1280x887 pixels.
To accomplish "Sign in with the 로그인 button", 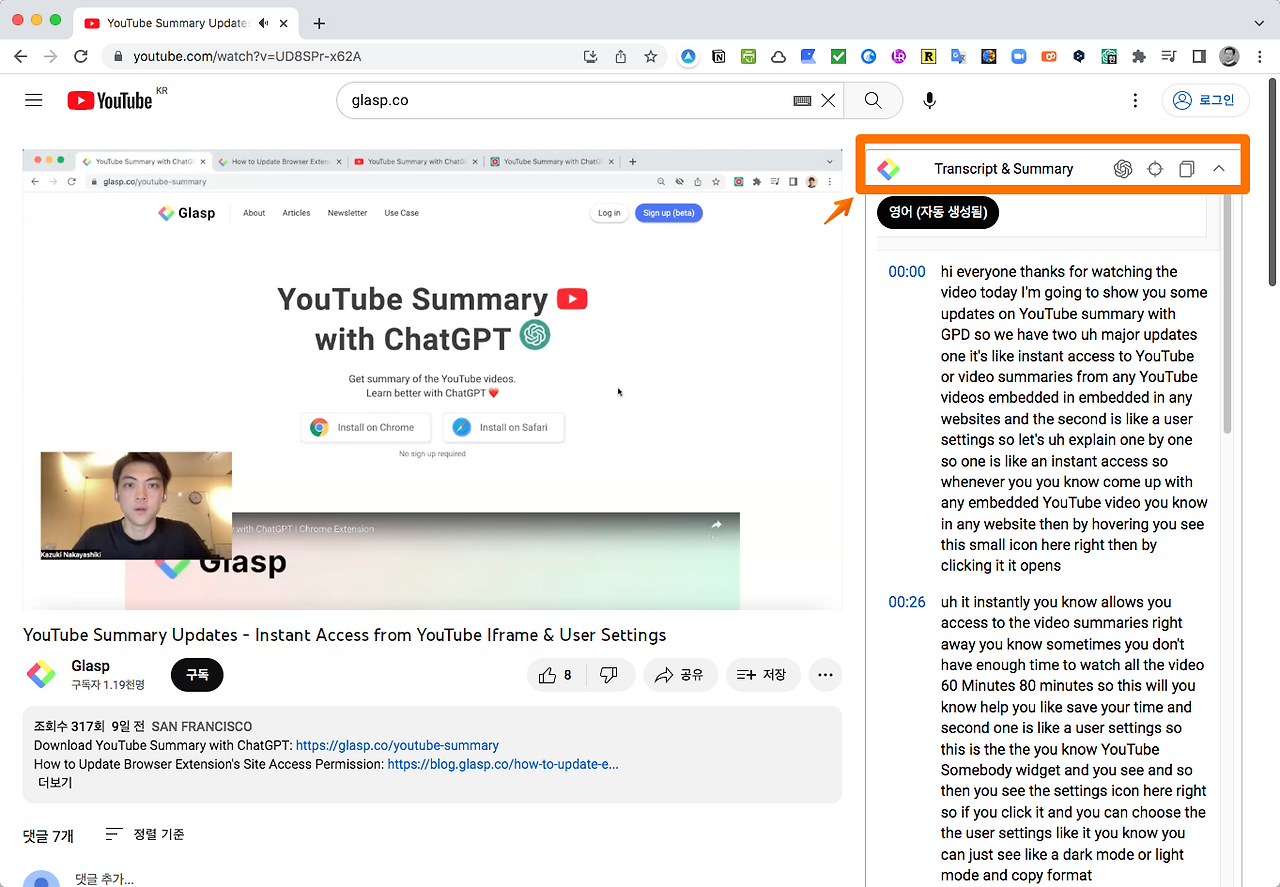I will [x=1205, y=100].
